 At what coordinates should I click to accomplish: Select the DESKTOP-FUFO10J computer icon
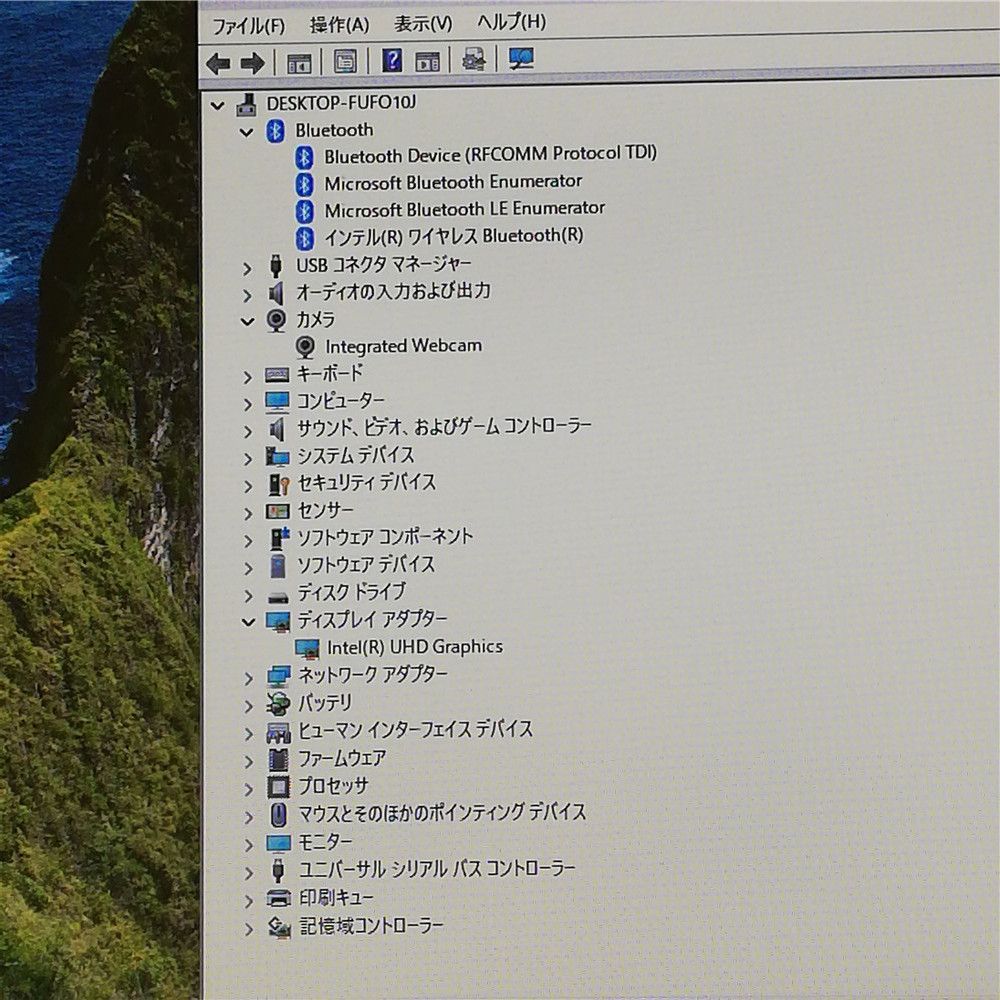coord(247,105)
